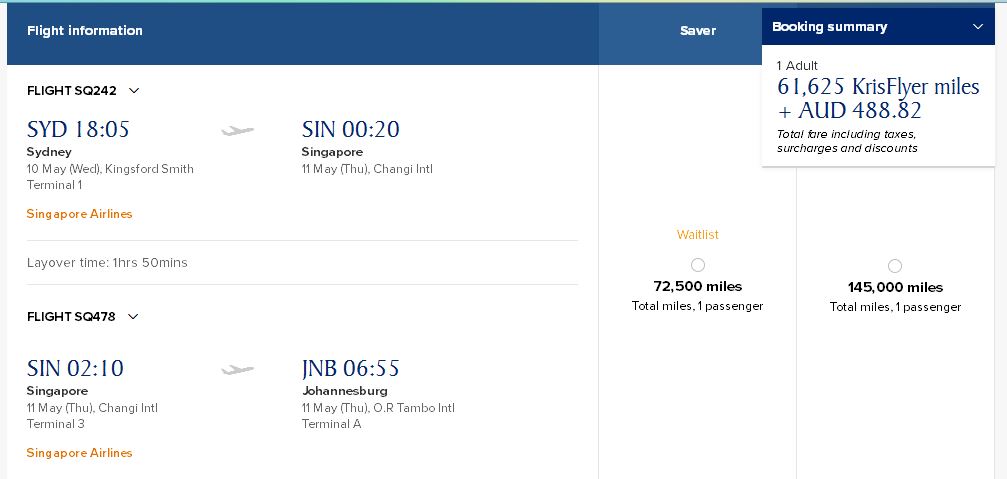Screen dimensions: 1007x479
Task: Select the 145,000 miles radio button
Action: (895, 266)
